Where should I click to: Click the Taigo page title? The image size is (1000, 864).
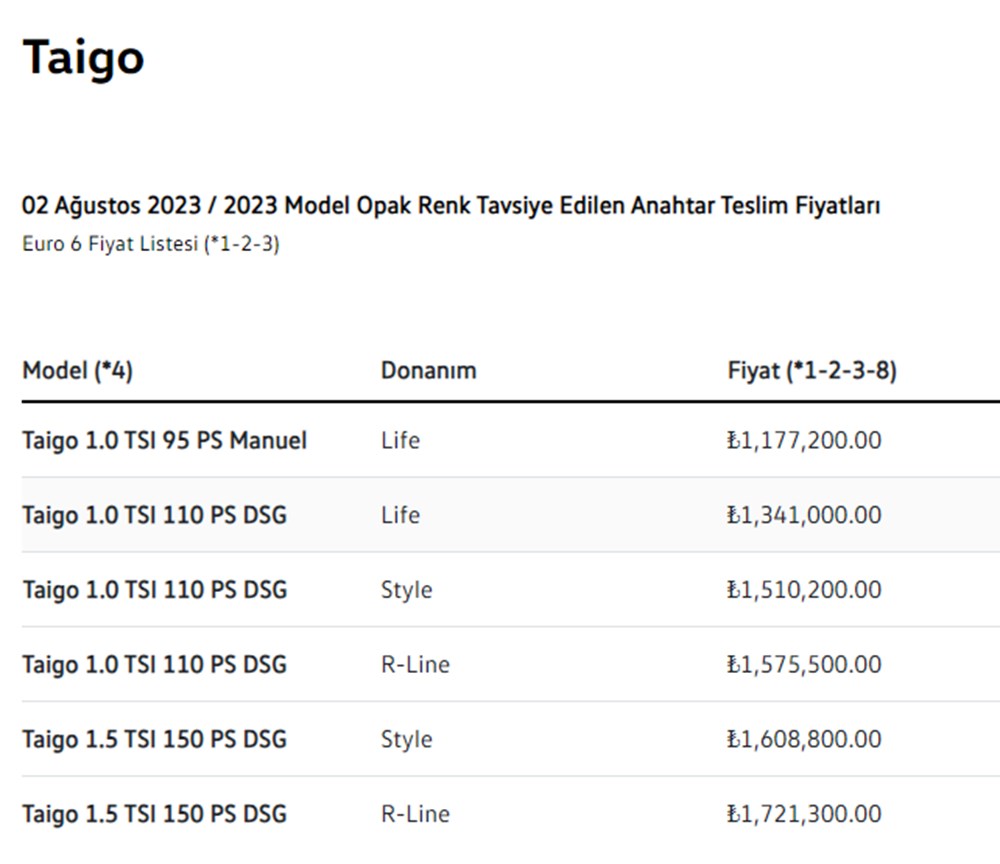[x=83, y=57]
